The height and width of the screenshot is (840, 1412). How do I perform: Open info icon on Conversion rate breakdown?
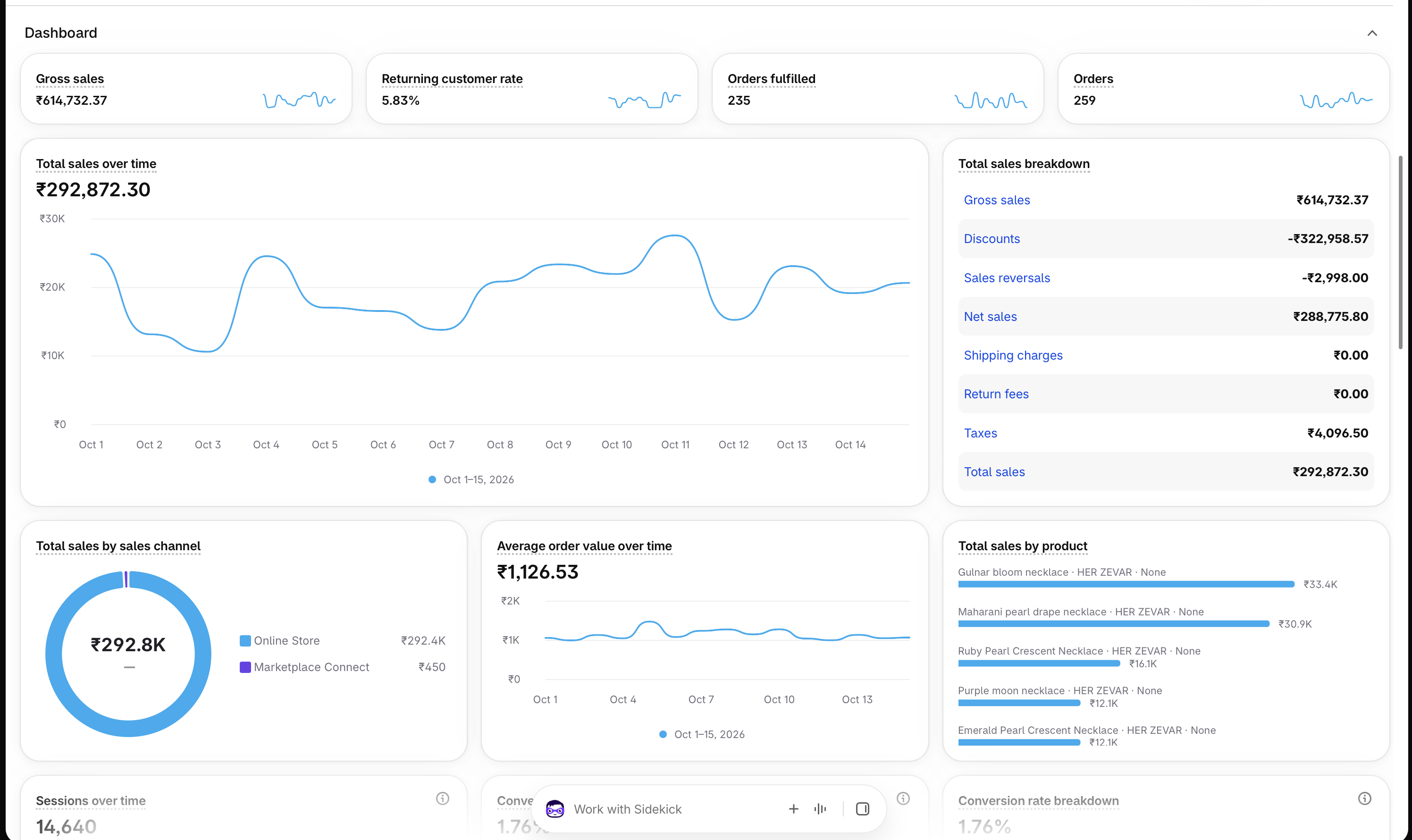click(x=1364, y=798)
